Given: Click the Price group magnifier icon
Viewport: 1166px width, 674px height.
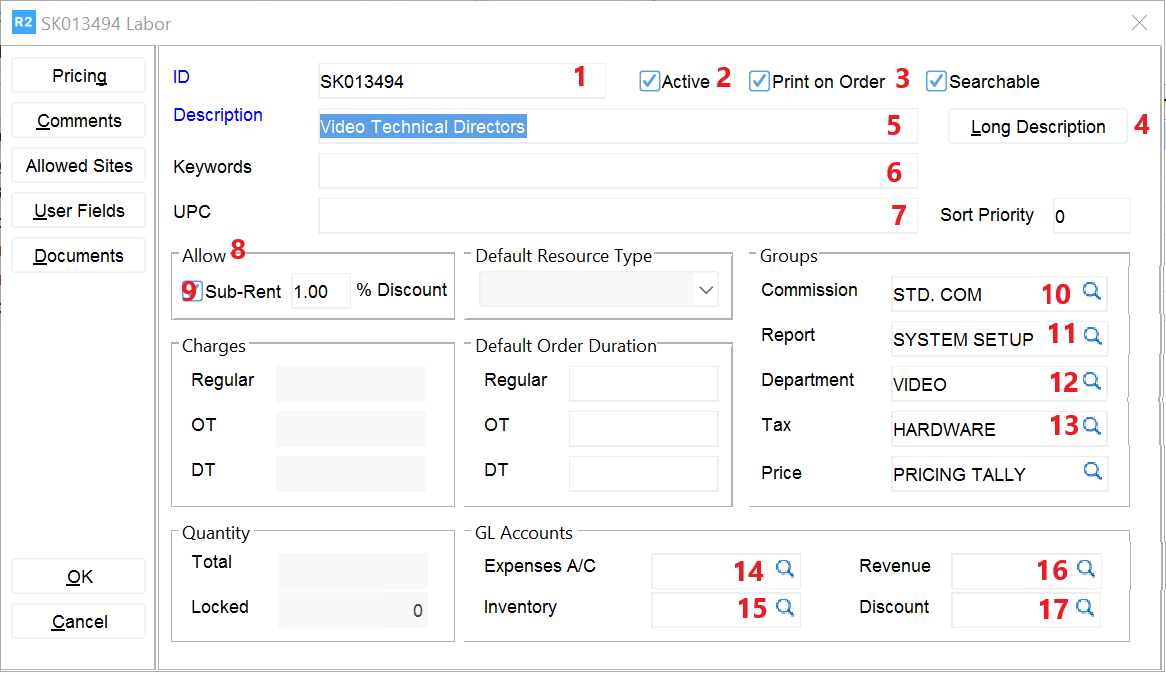Looking at the screenshot, I should tap(1092, 471).
